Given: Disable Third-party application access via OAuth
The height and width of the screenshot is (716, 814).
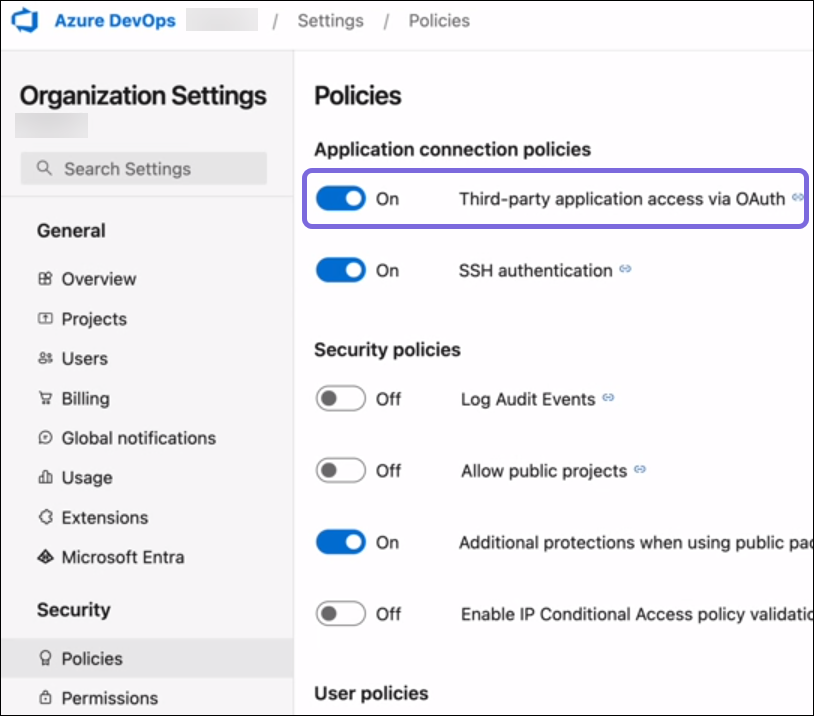Looking at the screenshot, I should coord(340,199).
